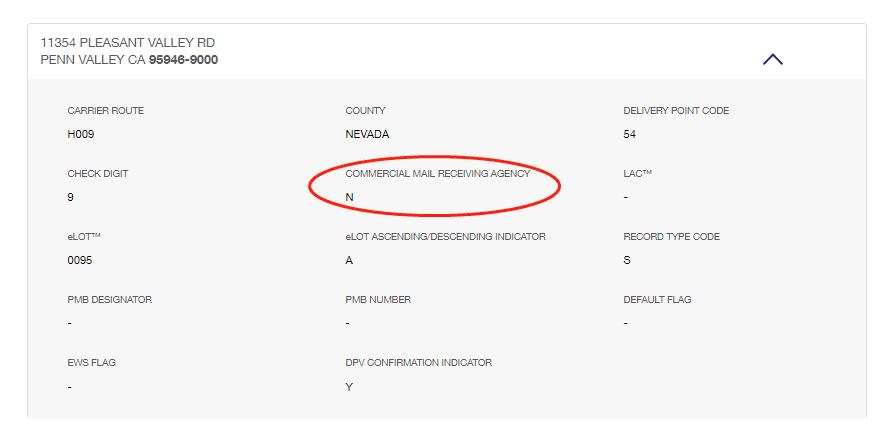Click the A value under eLOT indicator
The width and height of the screenshot is (873, 432).
tap(349, 260)
